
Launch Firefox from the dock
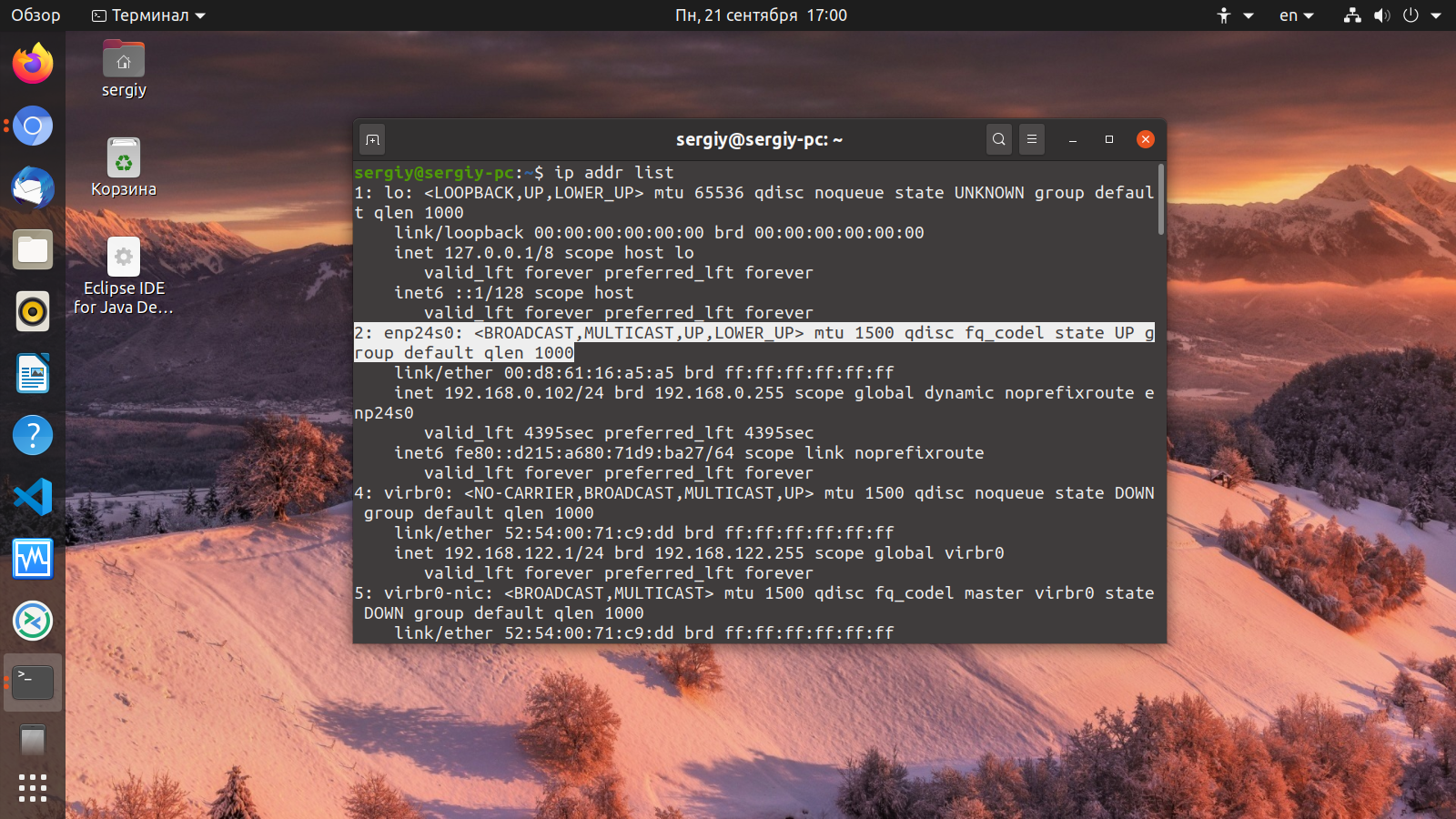pyautogui.click(x=33, y=64)
